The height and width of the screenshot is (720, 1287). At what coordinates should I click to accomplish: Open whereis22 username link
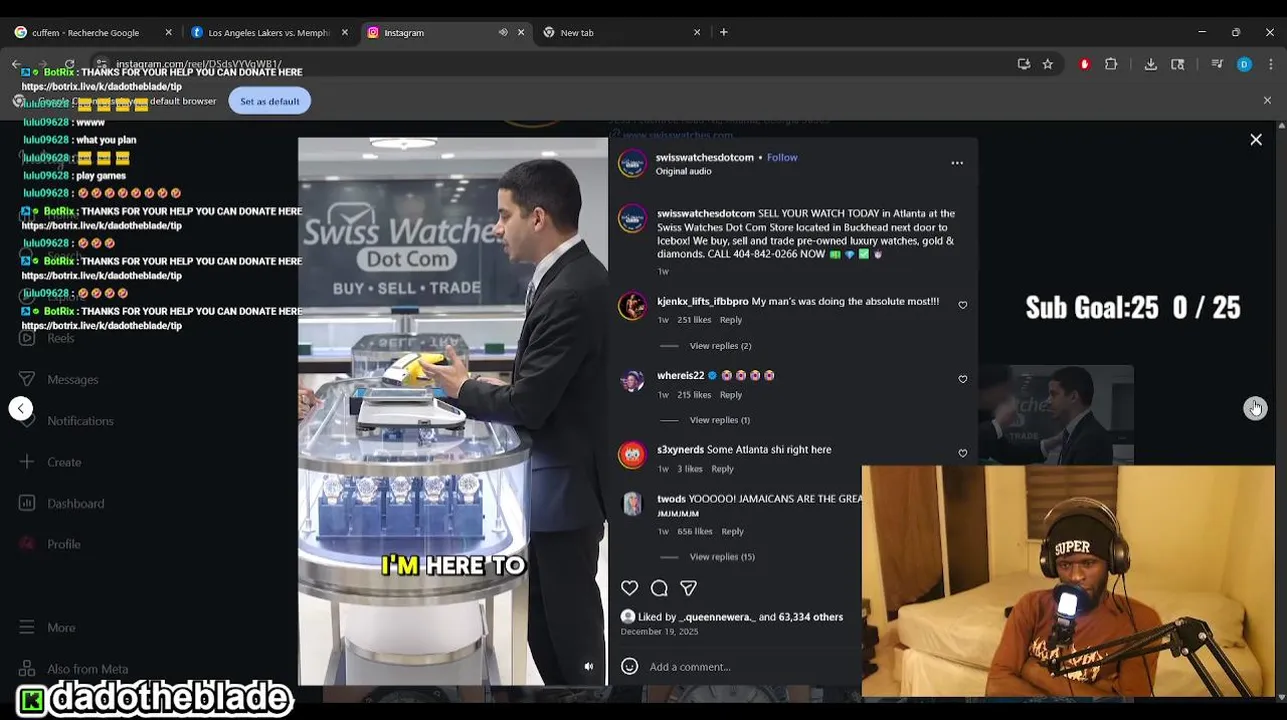point(680,376)
